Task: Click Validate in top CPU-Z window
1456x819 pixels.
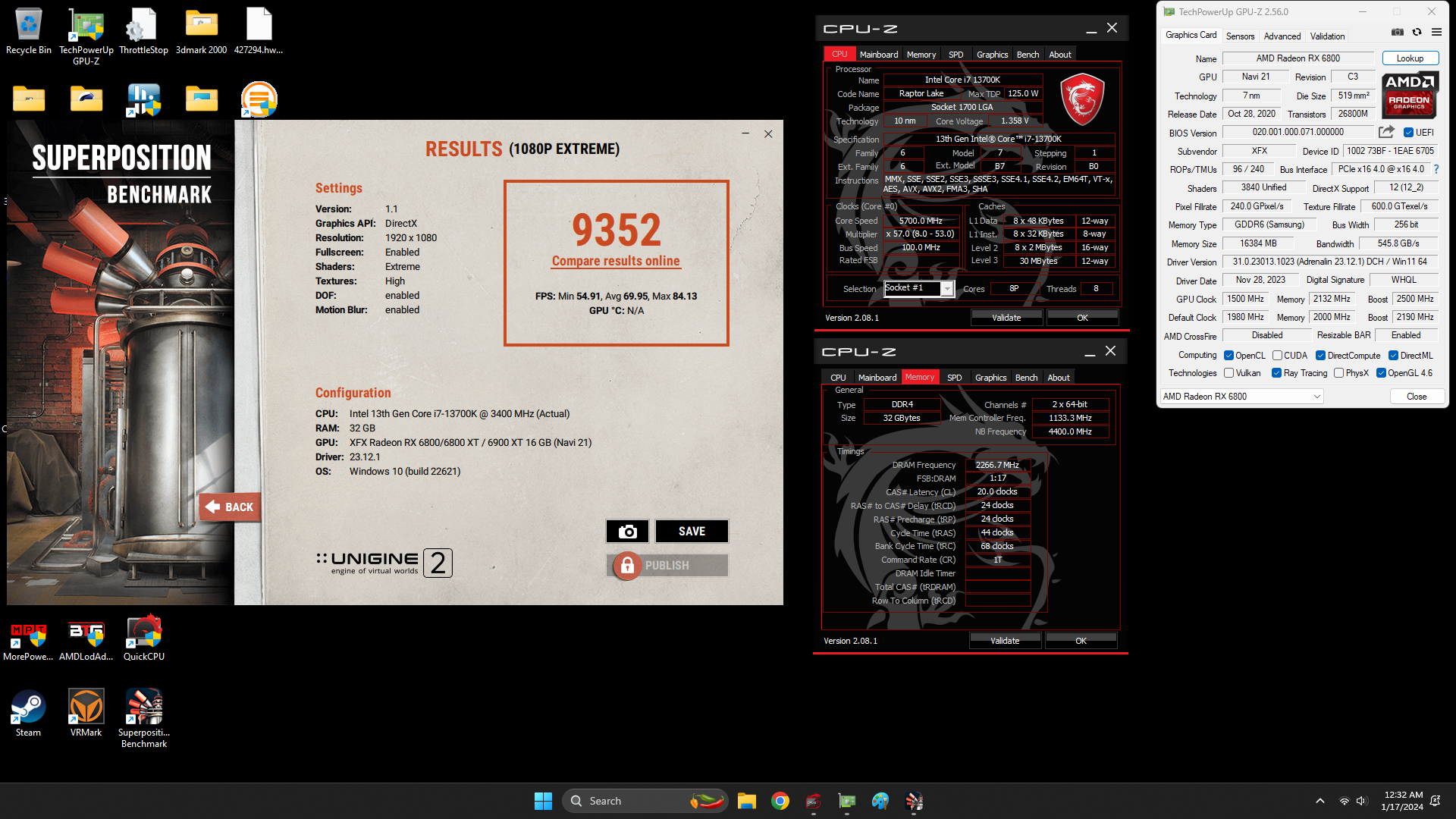Action: click(1006, 318)
